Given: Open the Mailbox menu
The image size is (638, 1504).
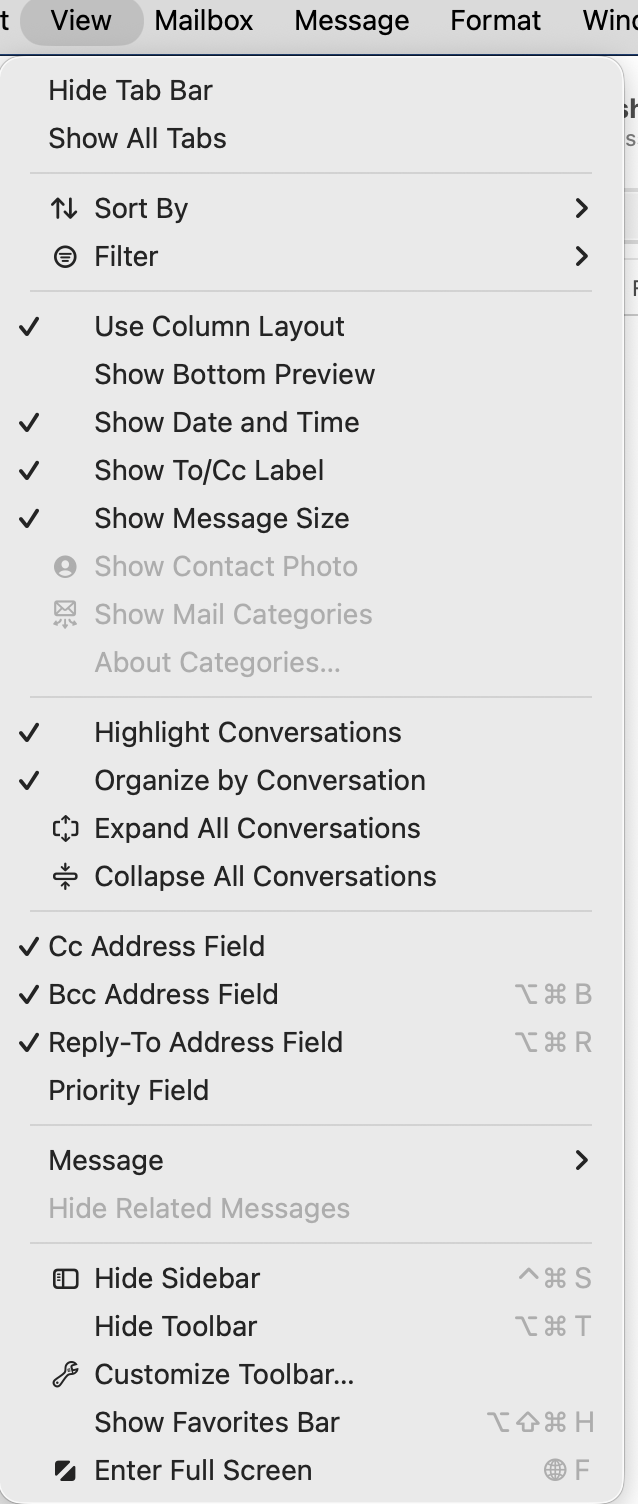Looking at the screenshot, I should 204,20.
